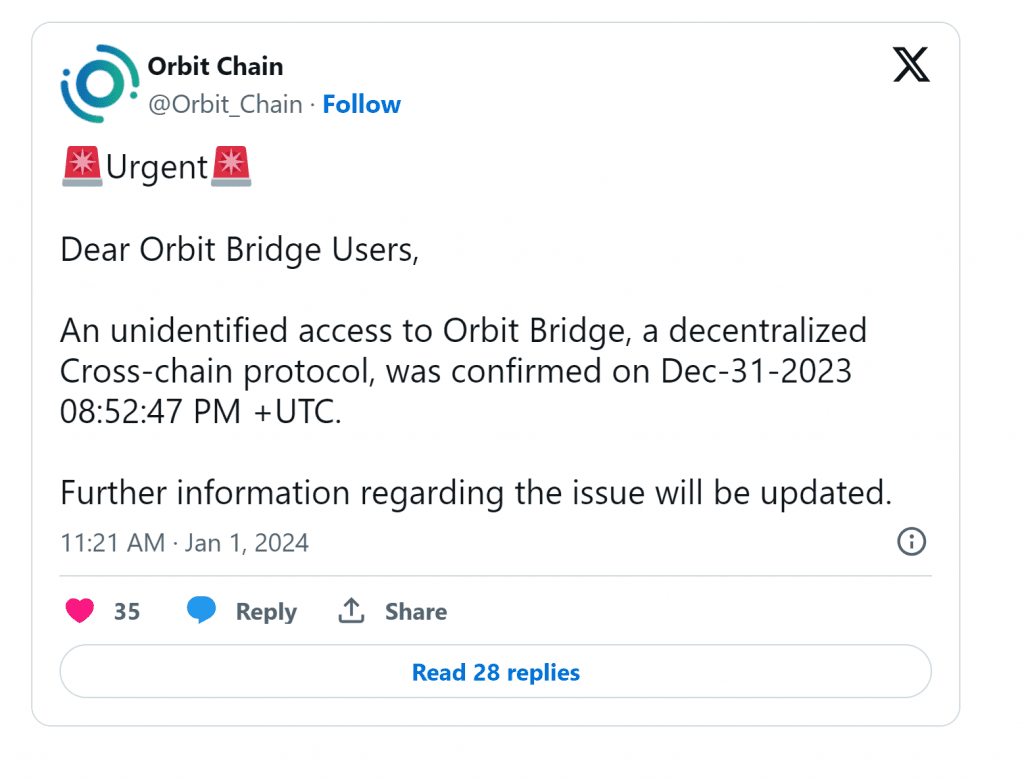This screenshot has width=1024, height=782.
Task: Click the Further information sentence
Action: coord(475,493)
